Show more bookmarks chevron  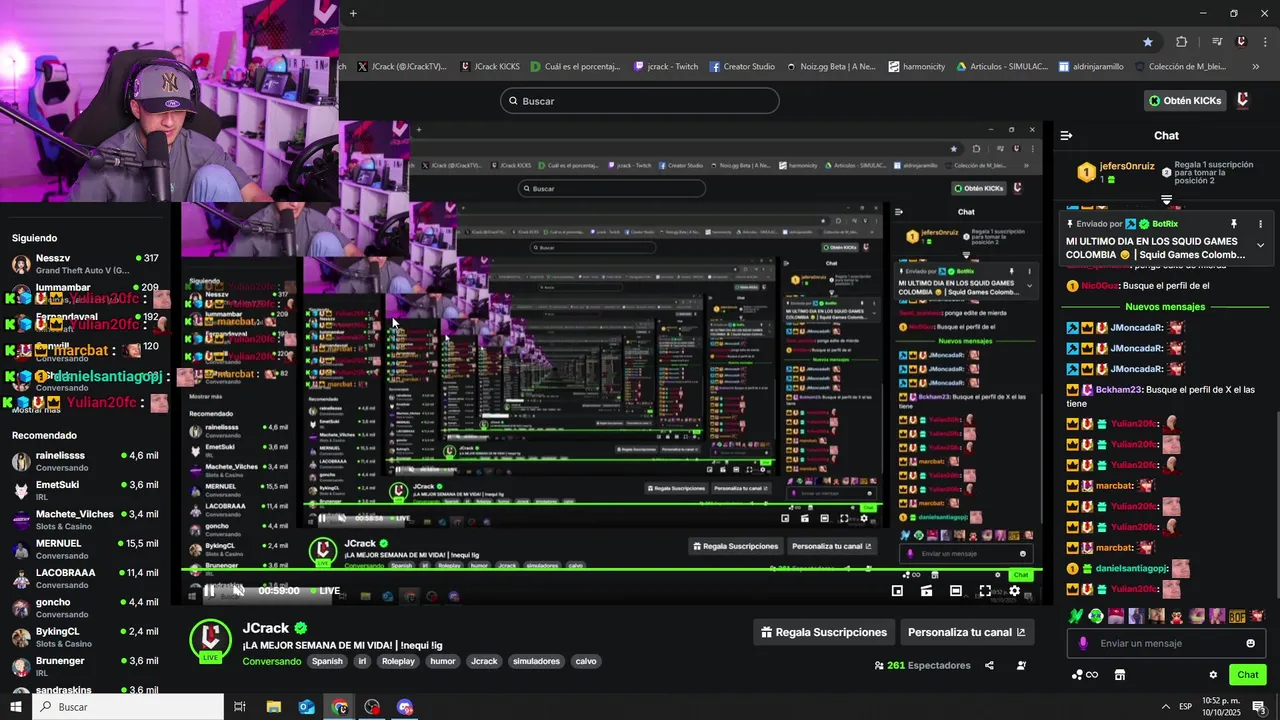pyautogui.click(x=1256, y=67)
